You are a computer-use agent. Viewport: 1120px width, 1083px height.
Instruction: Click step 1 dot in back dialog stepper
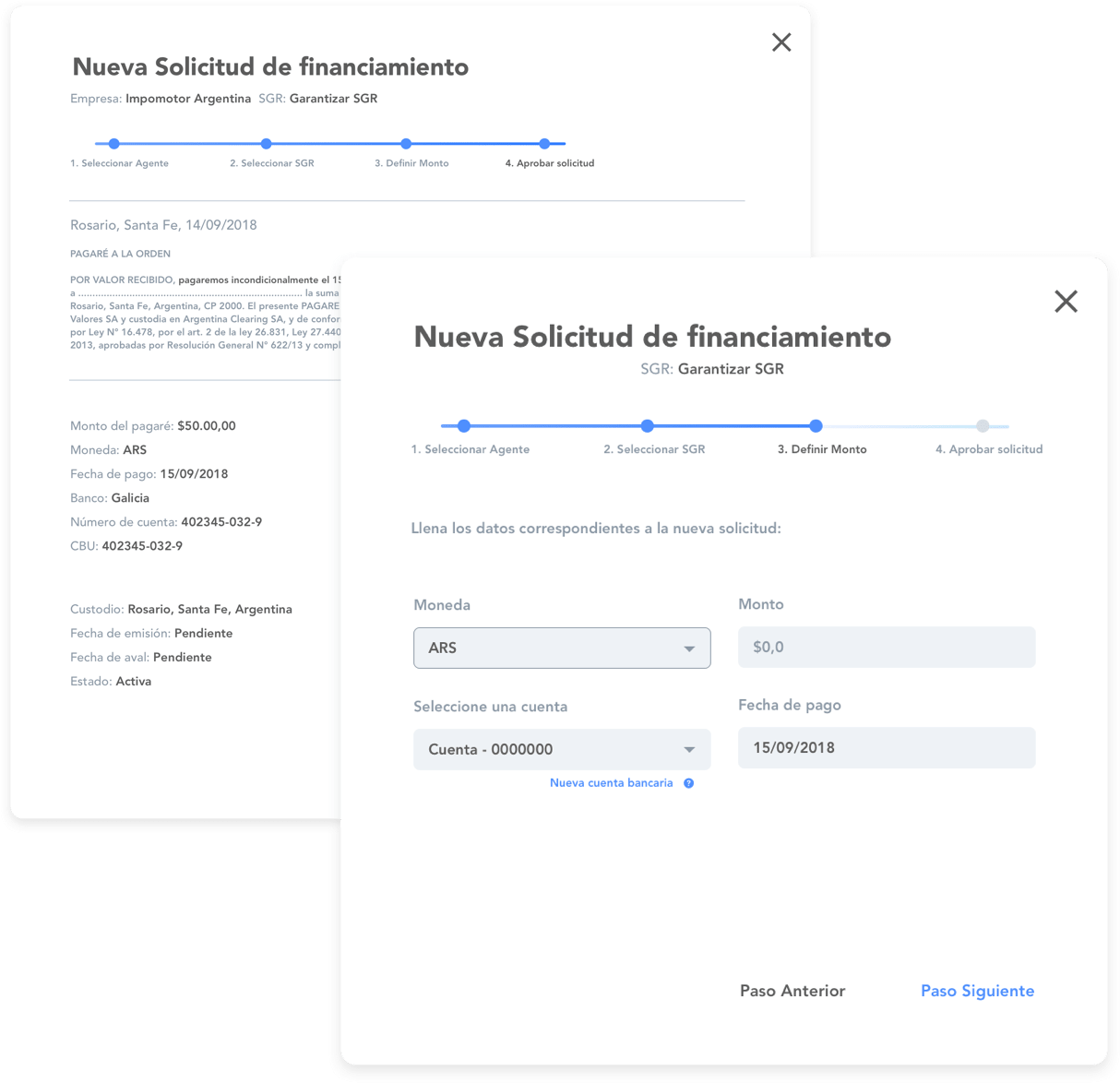coord(114,144)
